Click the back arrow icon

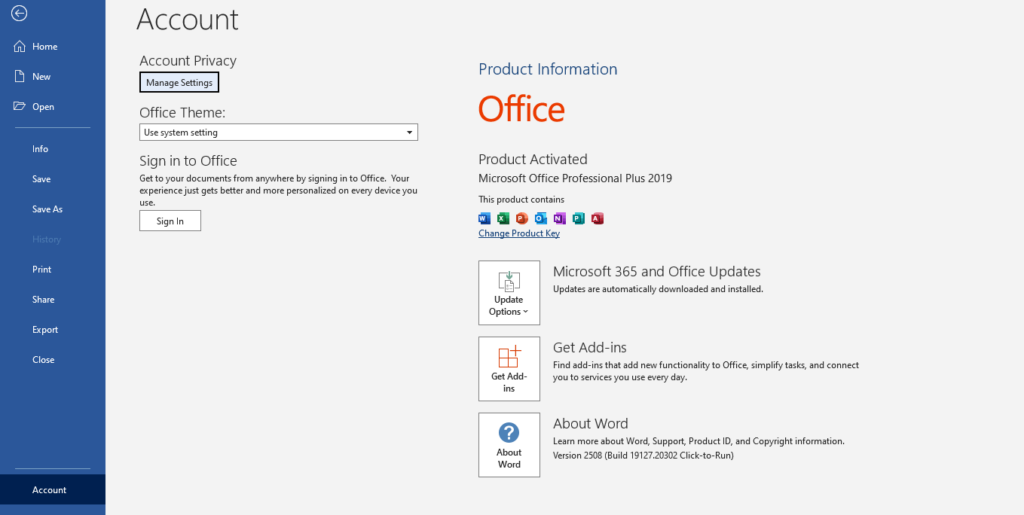pyautogui.click(x=19, y=13)
